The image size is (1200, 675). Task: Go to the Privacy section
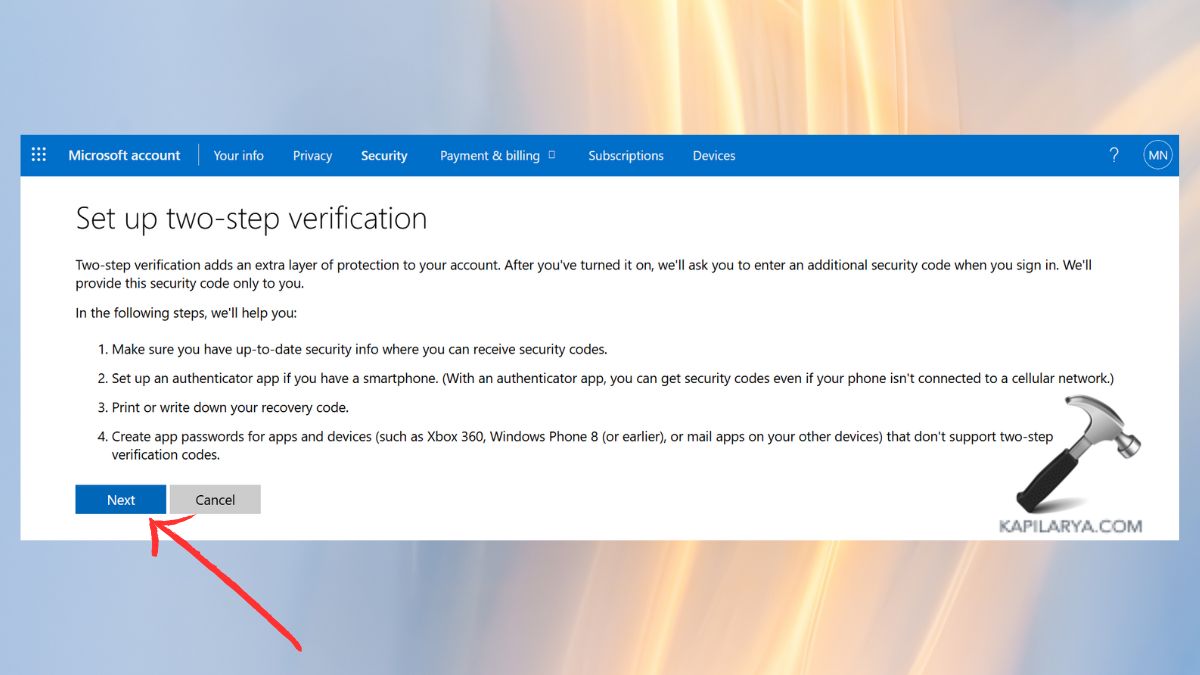312,155
